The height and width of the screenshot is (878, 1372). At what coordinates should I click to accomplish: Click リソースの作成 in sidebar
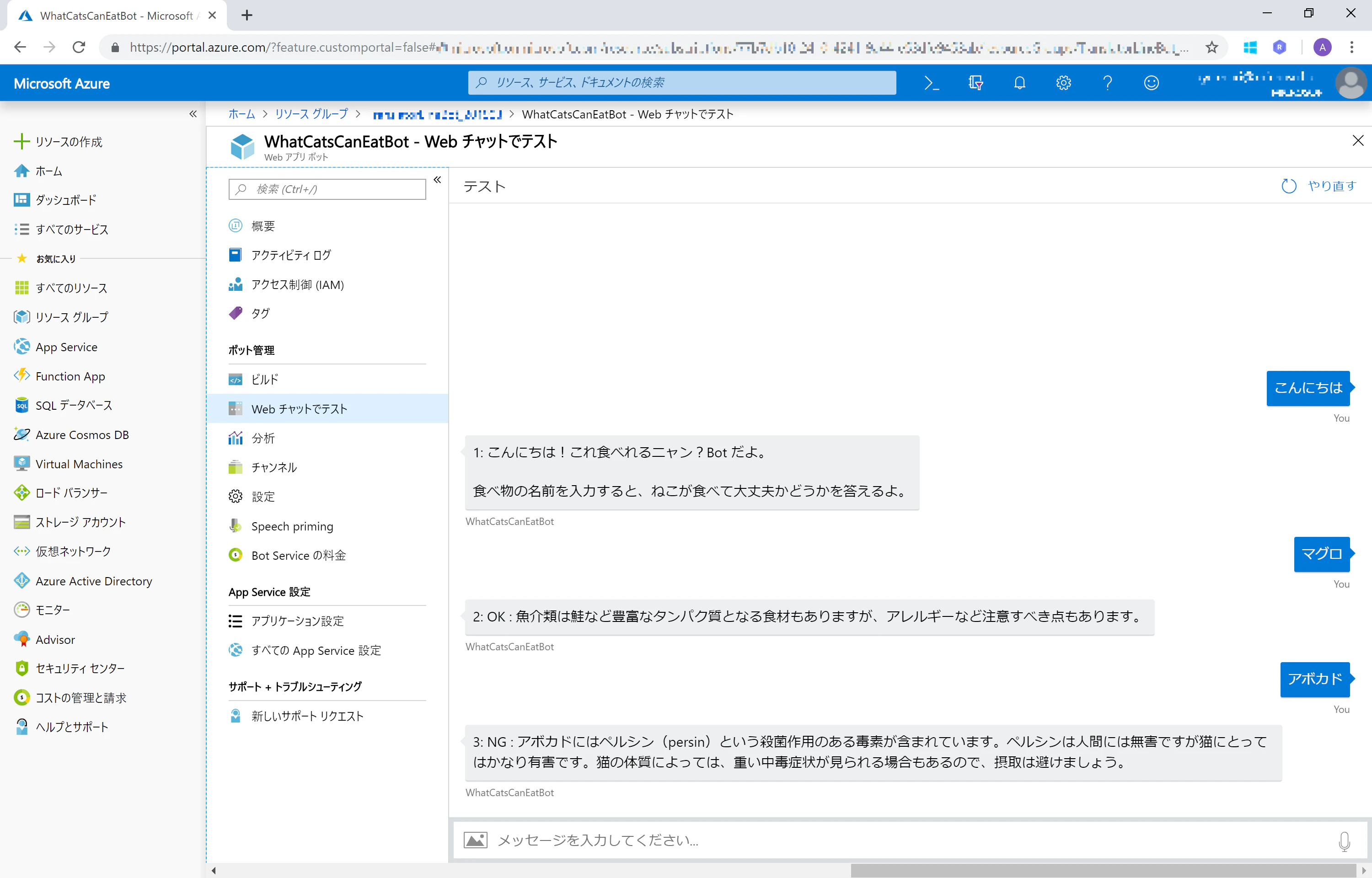[102, 141]
